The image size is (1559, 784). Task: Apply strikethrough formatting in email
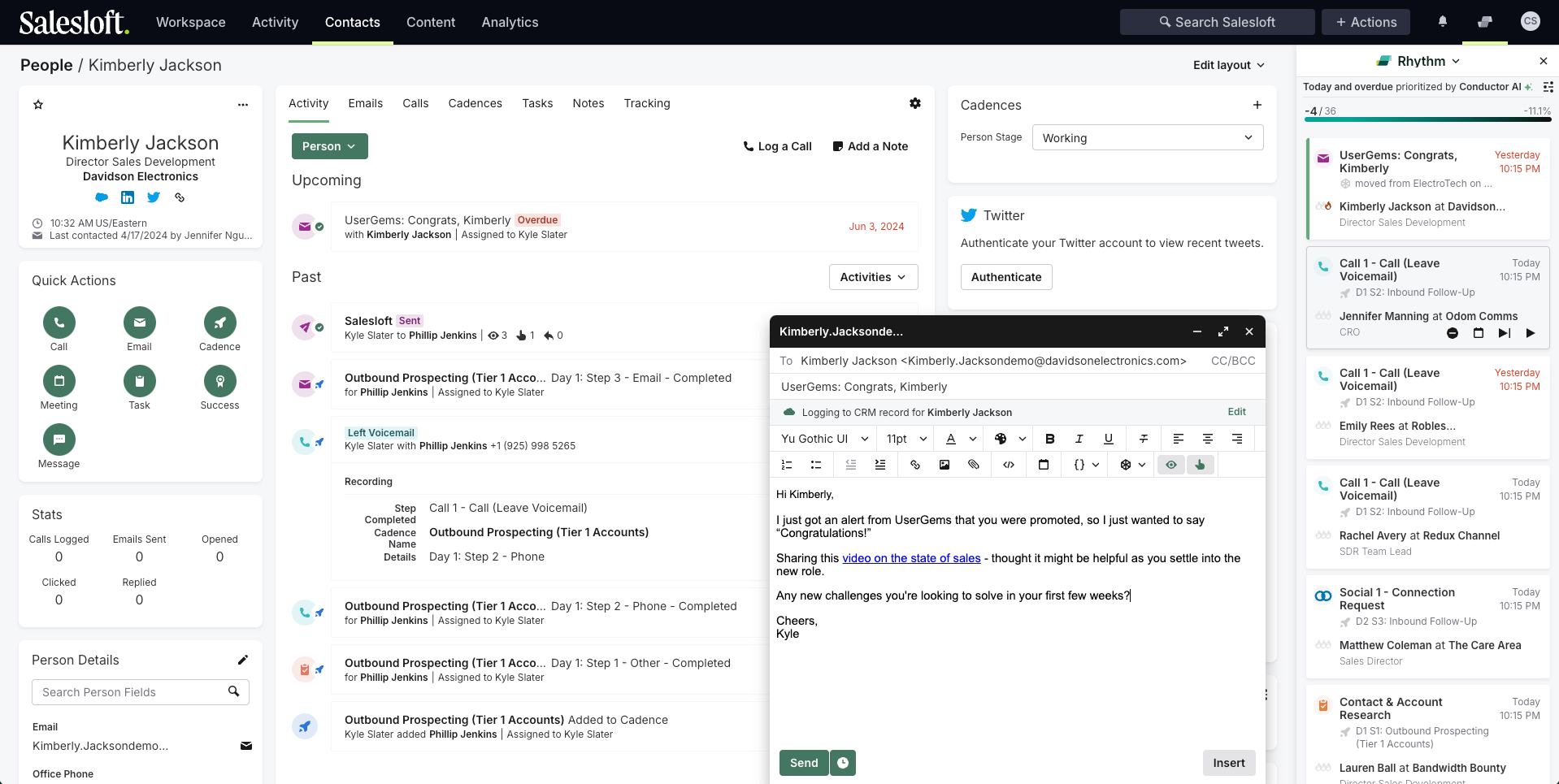(x=1144, y=439)
